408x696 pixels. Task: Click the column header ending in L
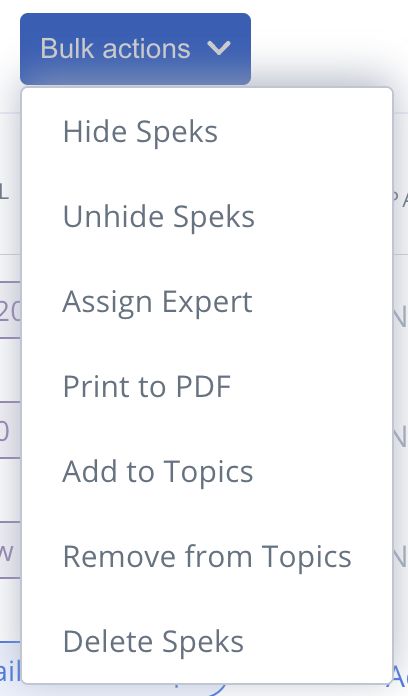point(4,192)
